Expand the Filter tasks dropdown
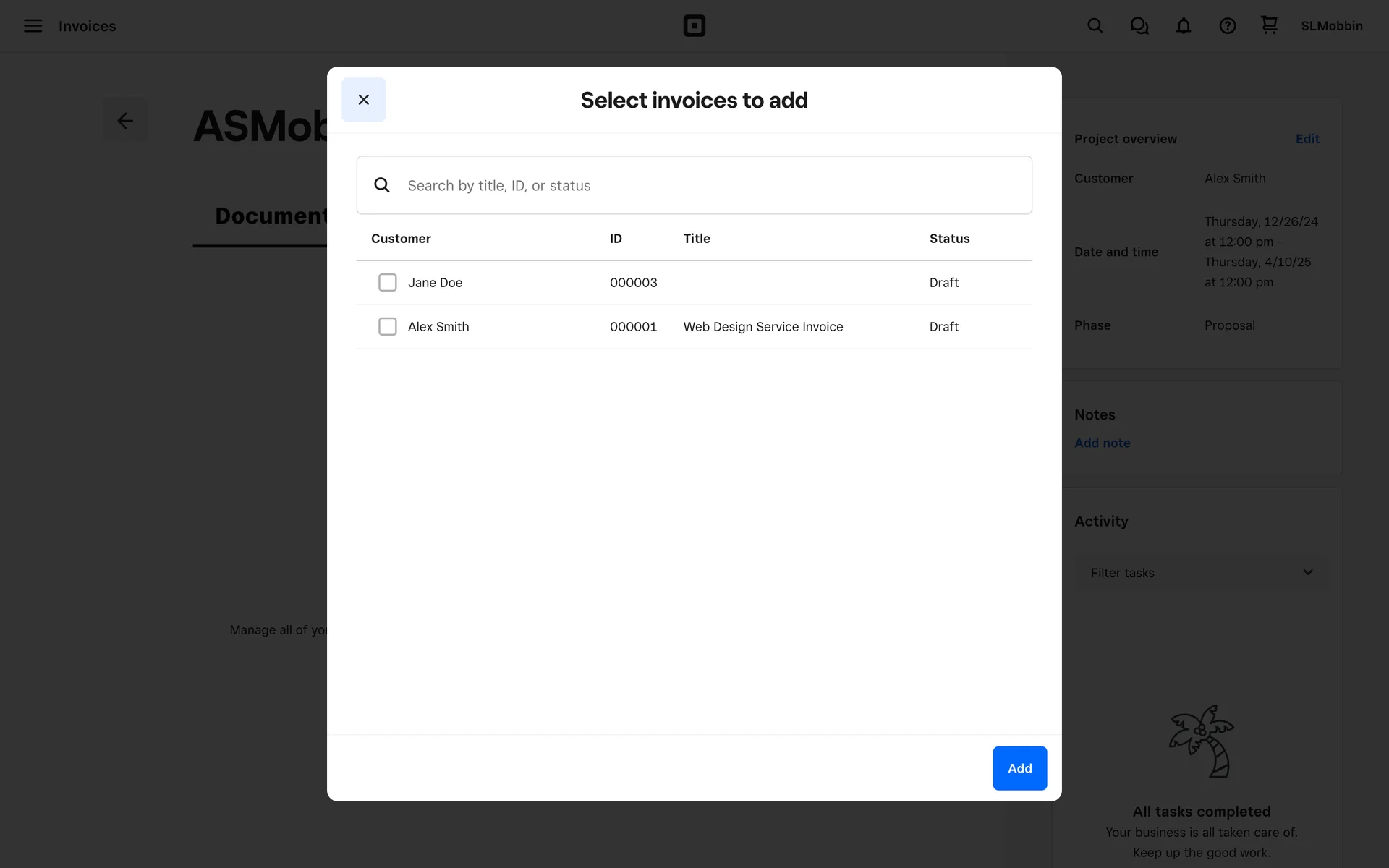 1201,572
